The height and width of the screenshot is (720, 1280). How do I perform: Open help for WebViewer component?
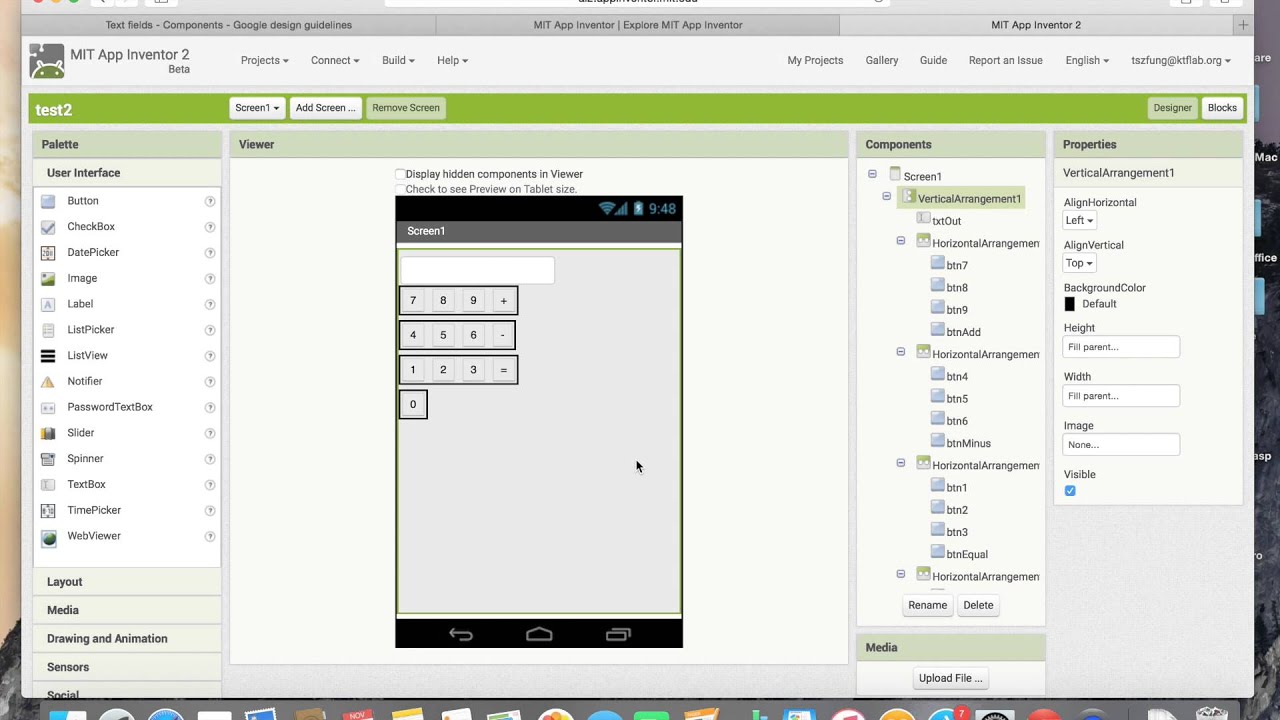(x=210, y=536)
